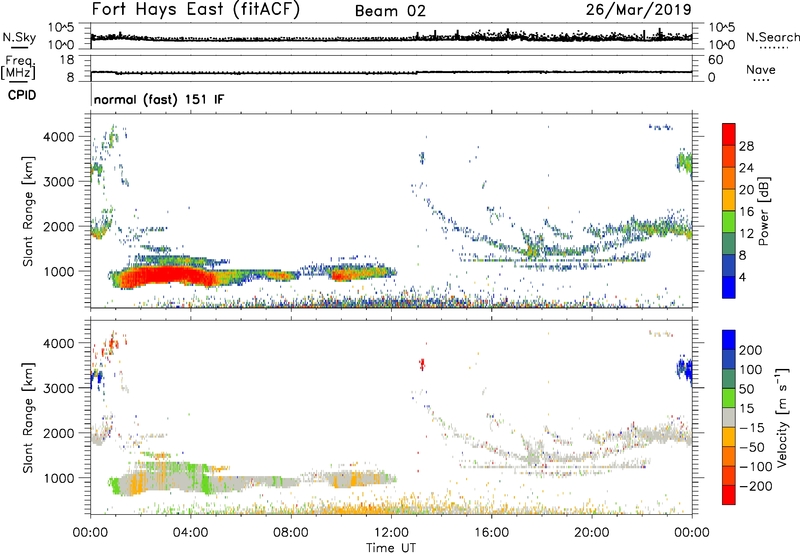
Task: Select the '24' tick on Power colorbar
Action: (746, 168)
